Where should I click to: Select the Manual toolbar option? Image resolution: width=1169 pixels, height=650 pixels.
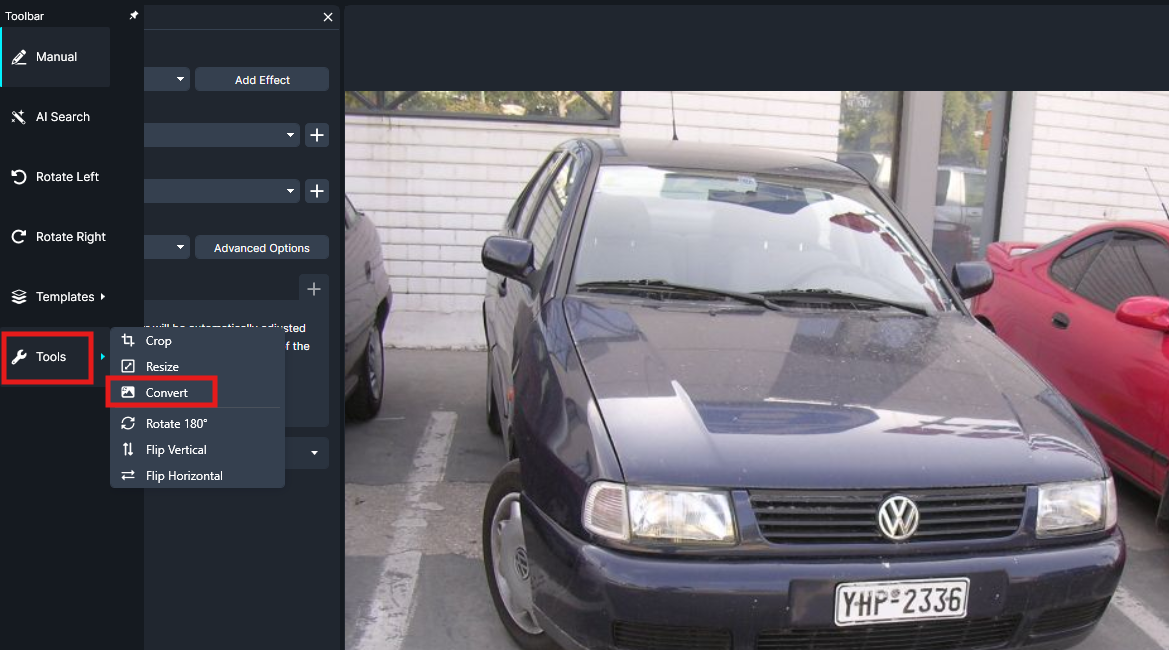point(55,57)
